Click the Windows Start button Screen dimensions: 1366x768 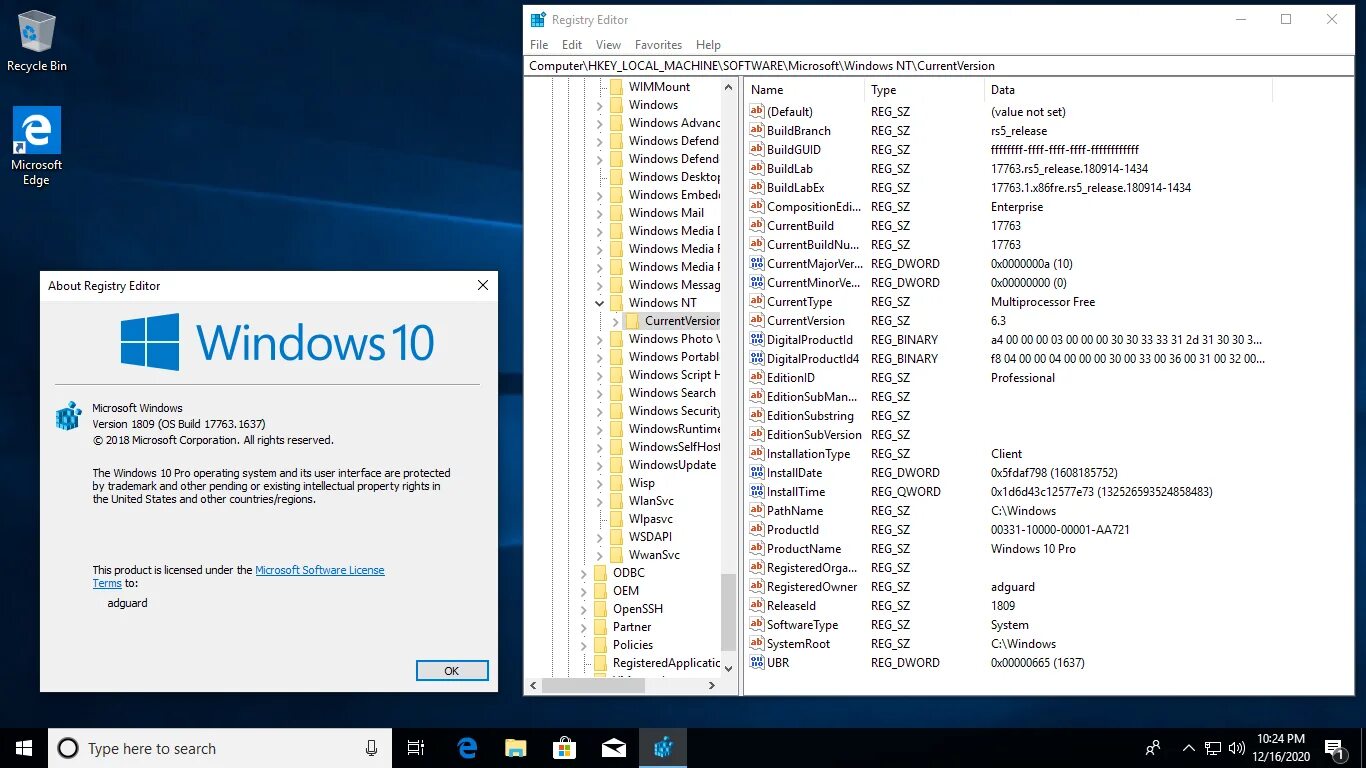(24, 748)
